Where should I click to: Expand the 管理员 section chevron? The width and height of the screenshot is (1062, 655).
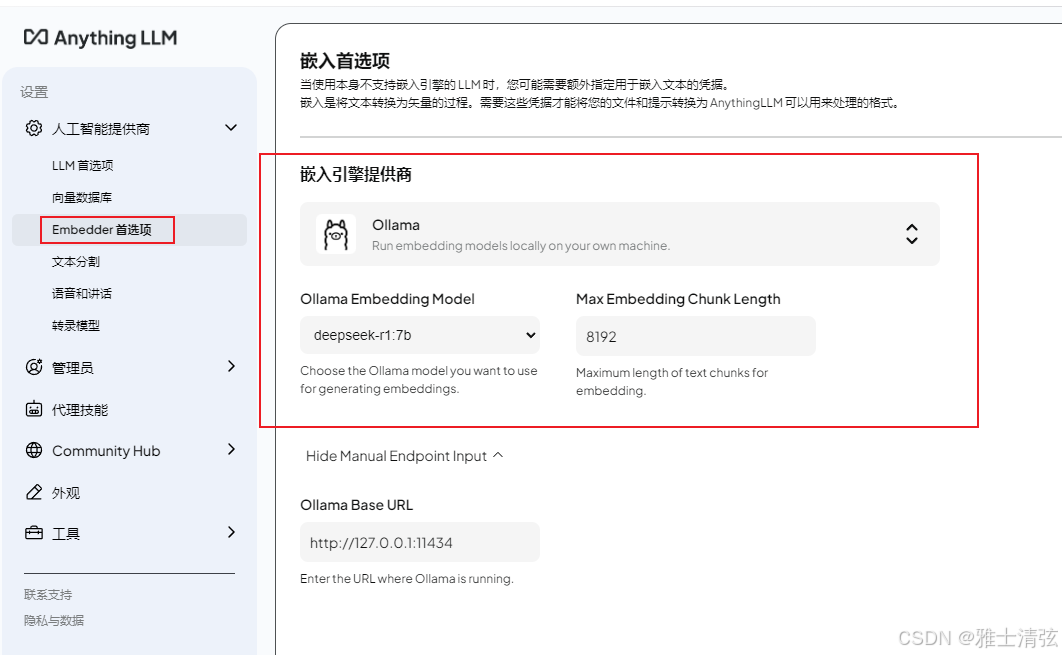(x=232, y=366)
